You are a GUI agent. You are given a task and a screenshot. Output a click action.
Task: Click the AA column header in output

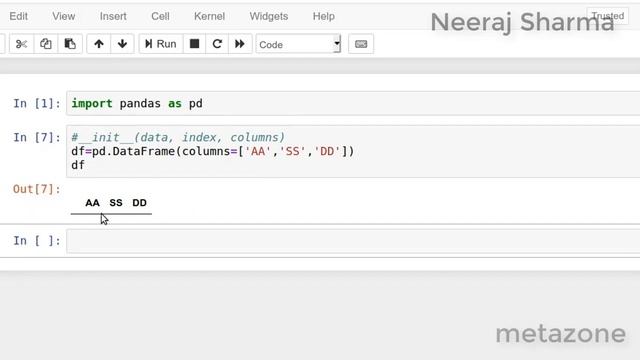pyautogui.click(x=92, y=203)
